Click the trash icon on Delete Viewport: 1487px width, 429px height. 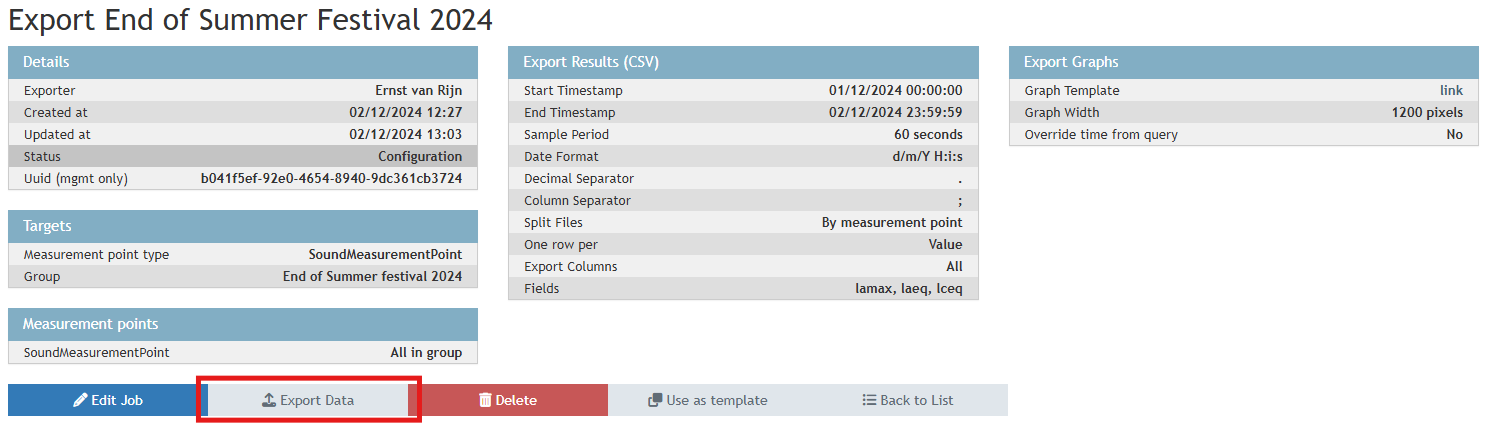(485, 400)
